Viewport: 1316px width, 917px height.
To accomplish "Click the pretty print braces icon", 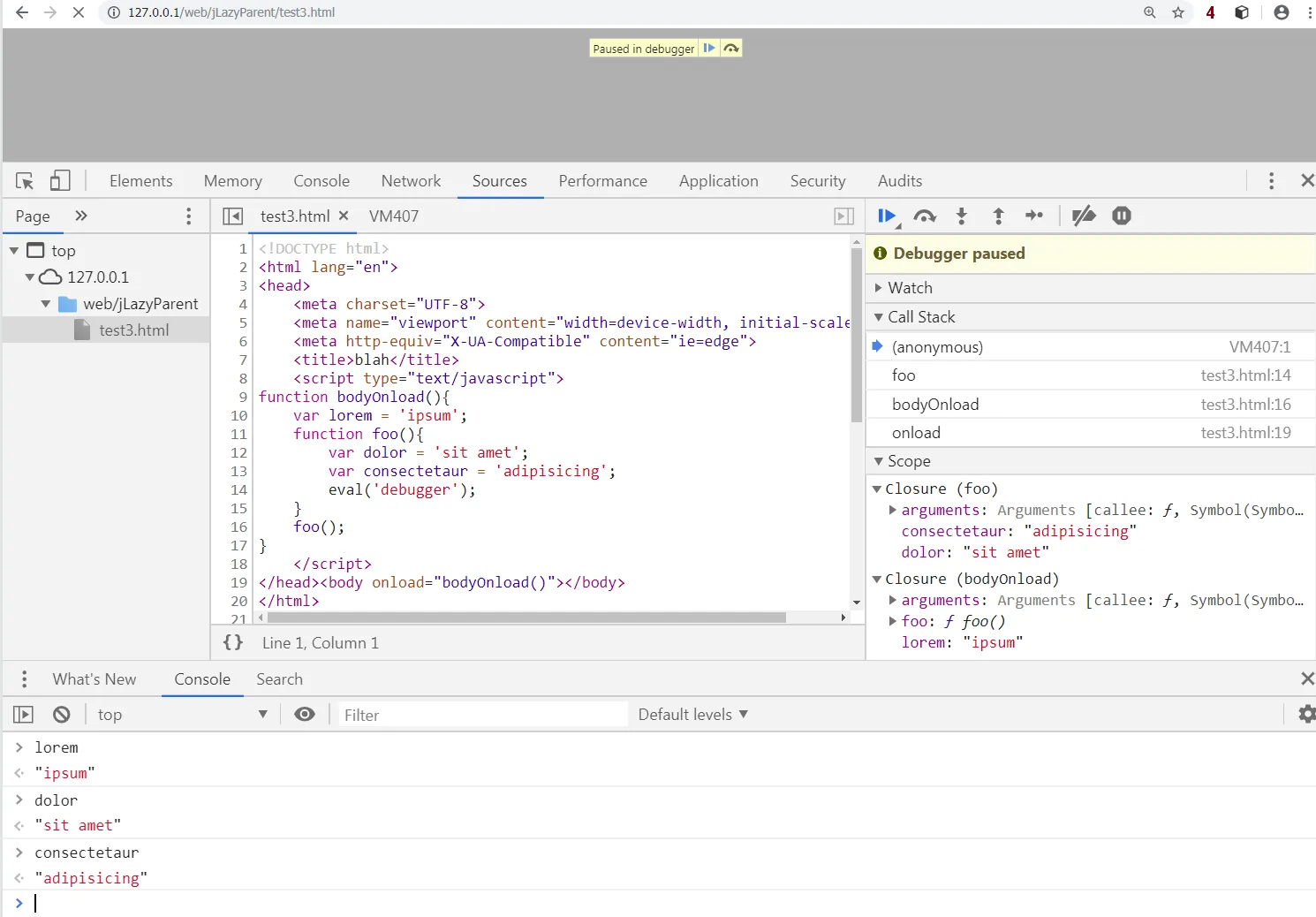I will (x=233, y=643).
